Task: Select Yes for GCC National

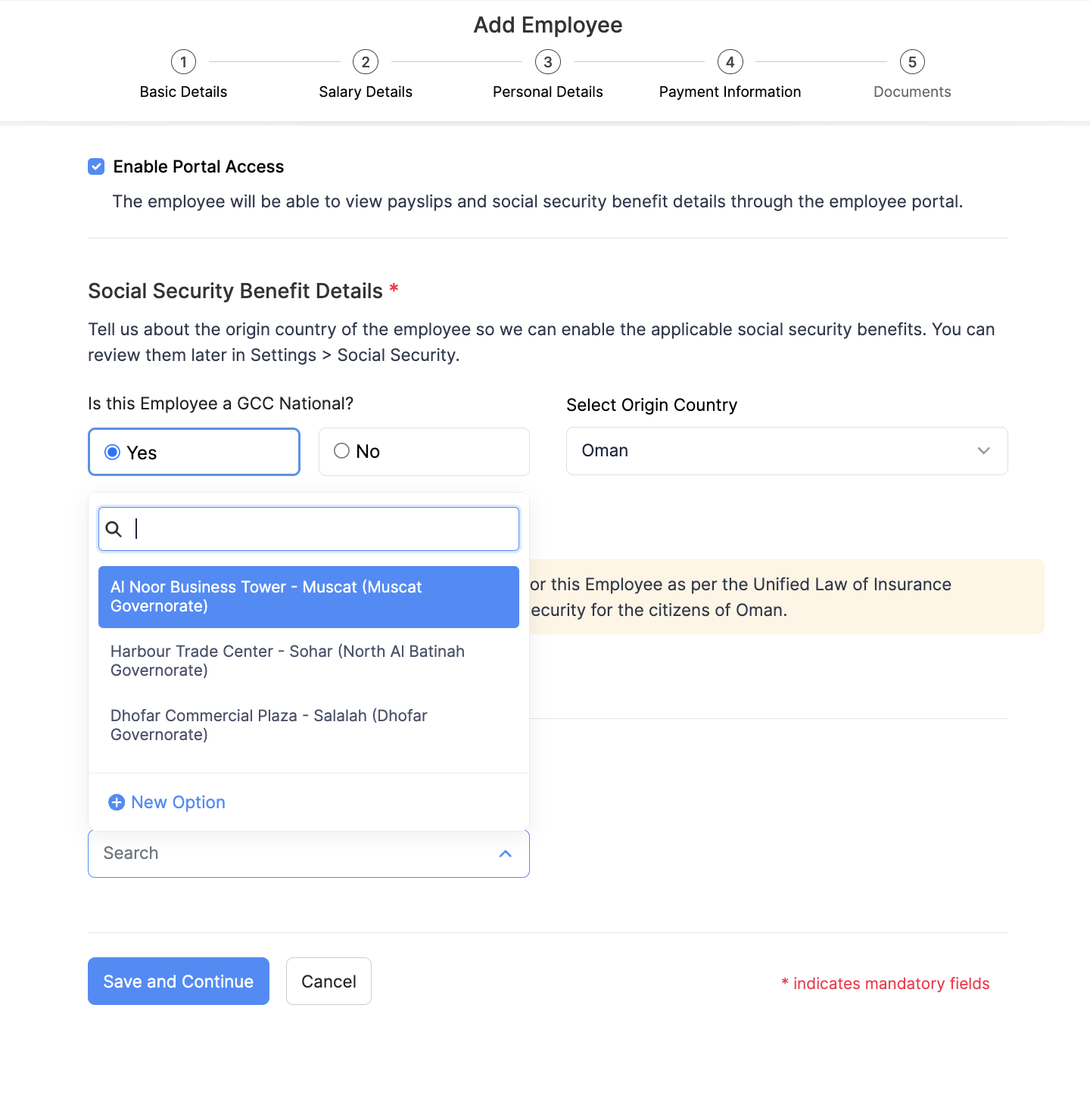Action: 113,453
